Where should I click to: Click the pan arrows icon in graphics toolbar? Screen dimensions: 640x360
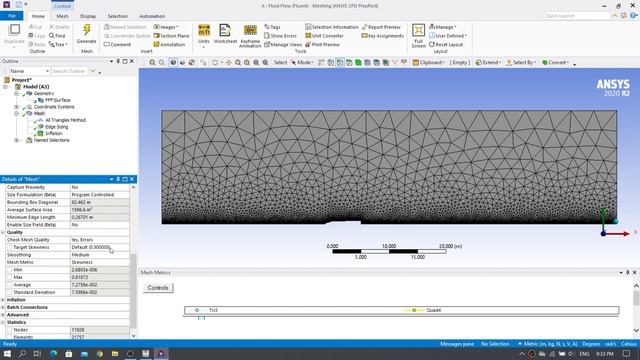tap(229, 62)
